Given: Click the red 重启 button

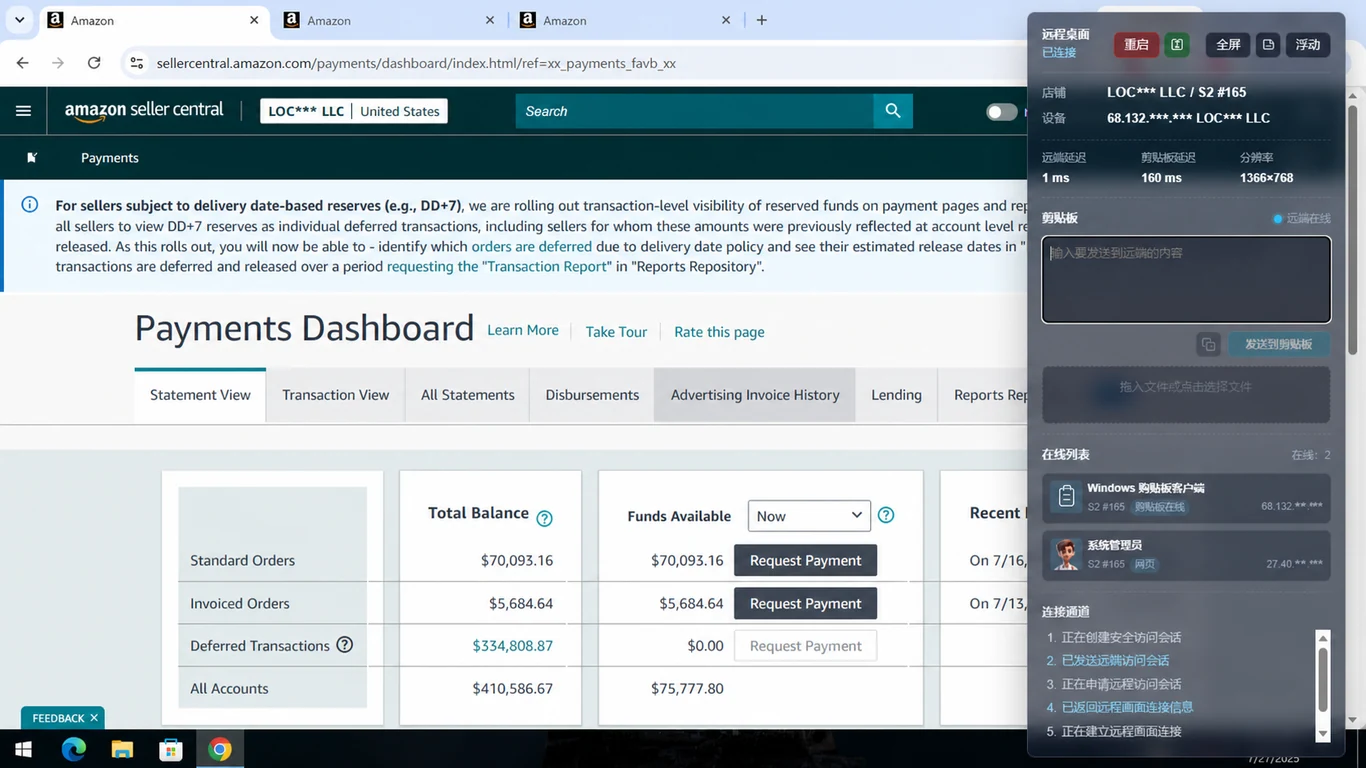Looking at the screenshot, I should (x=1136, y=45).
